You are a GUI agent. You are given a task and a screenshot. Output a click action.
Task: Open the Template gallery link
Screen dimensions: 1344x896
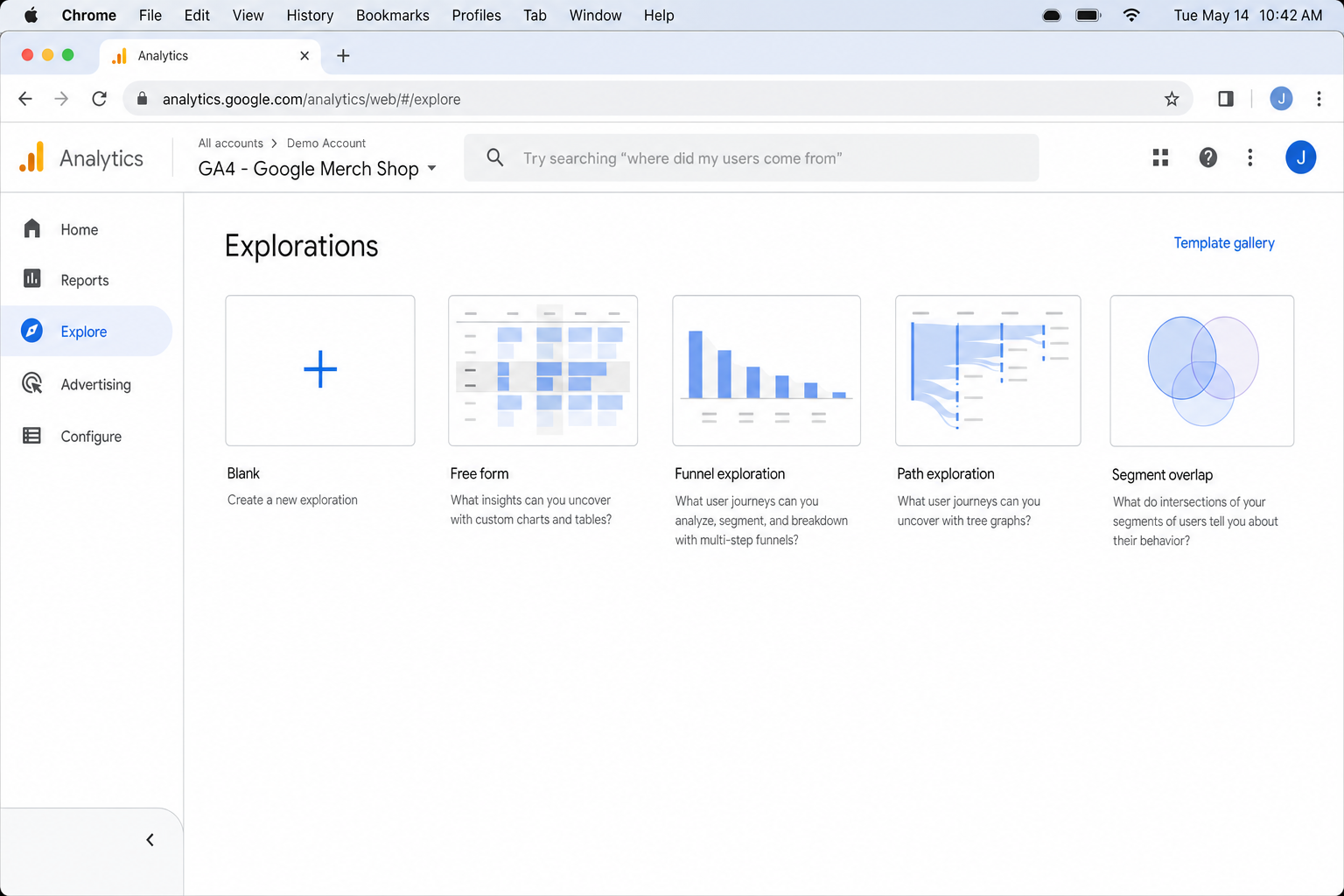[x=1224, y=243]
